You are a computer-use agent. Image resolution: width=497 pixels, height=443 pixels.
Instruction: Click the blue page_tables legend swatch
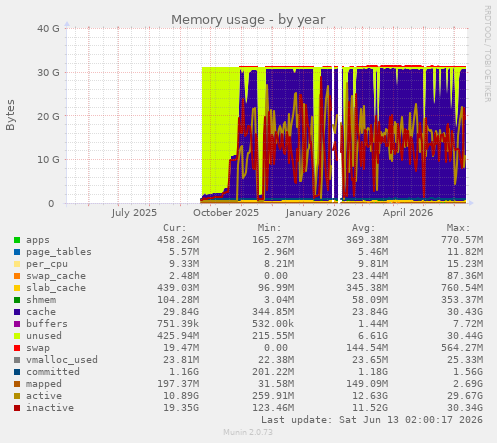pyautogui.click(x=17, y=252)
